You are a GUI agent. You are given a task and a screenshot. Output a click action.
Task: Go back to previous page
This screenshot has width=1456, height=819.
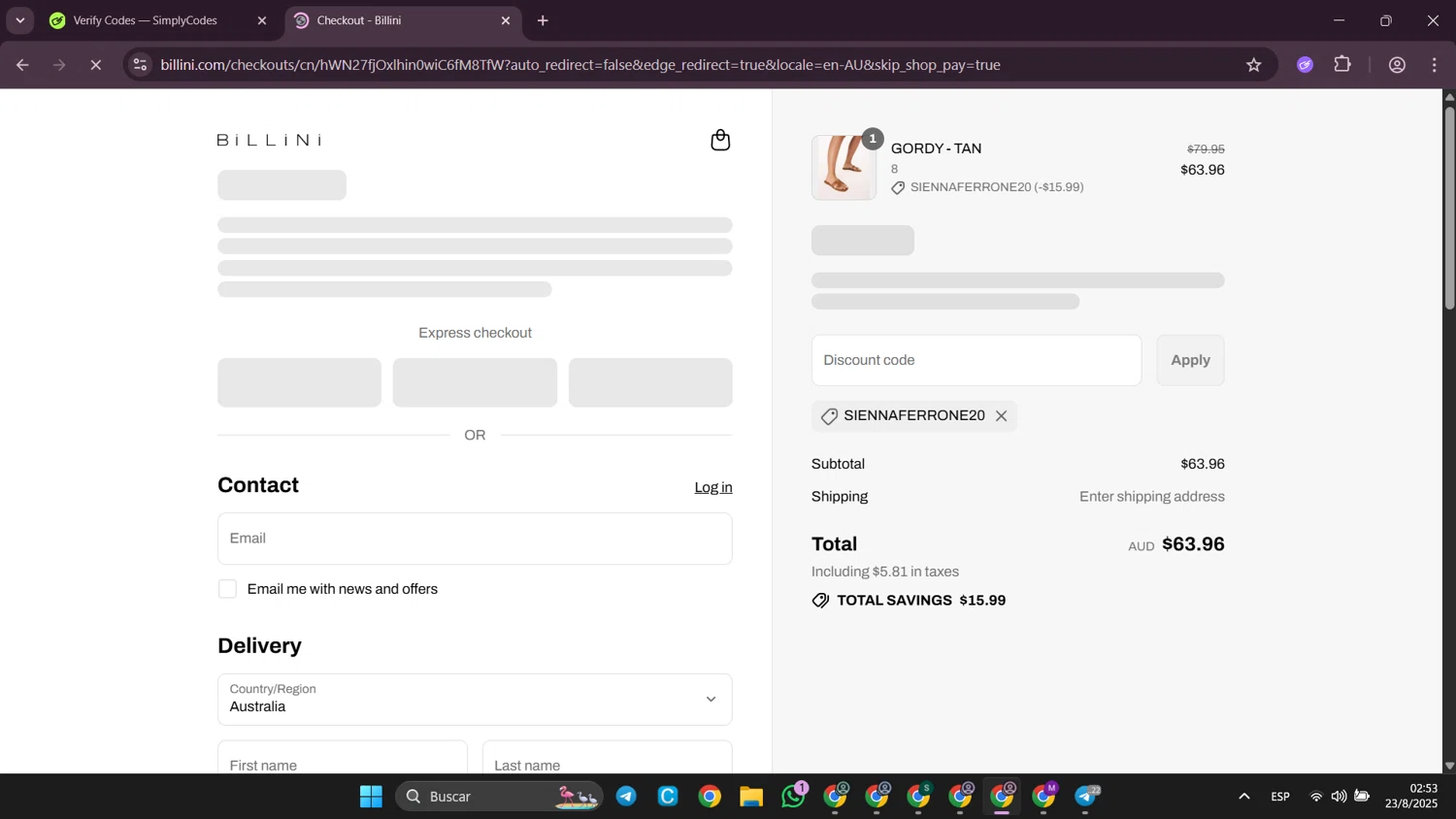[22, 65]
